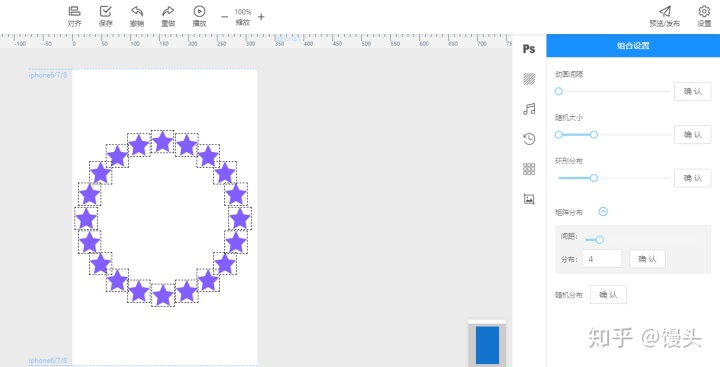Click the 环形分布 label

[x=569, y=161]
